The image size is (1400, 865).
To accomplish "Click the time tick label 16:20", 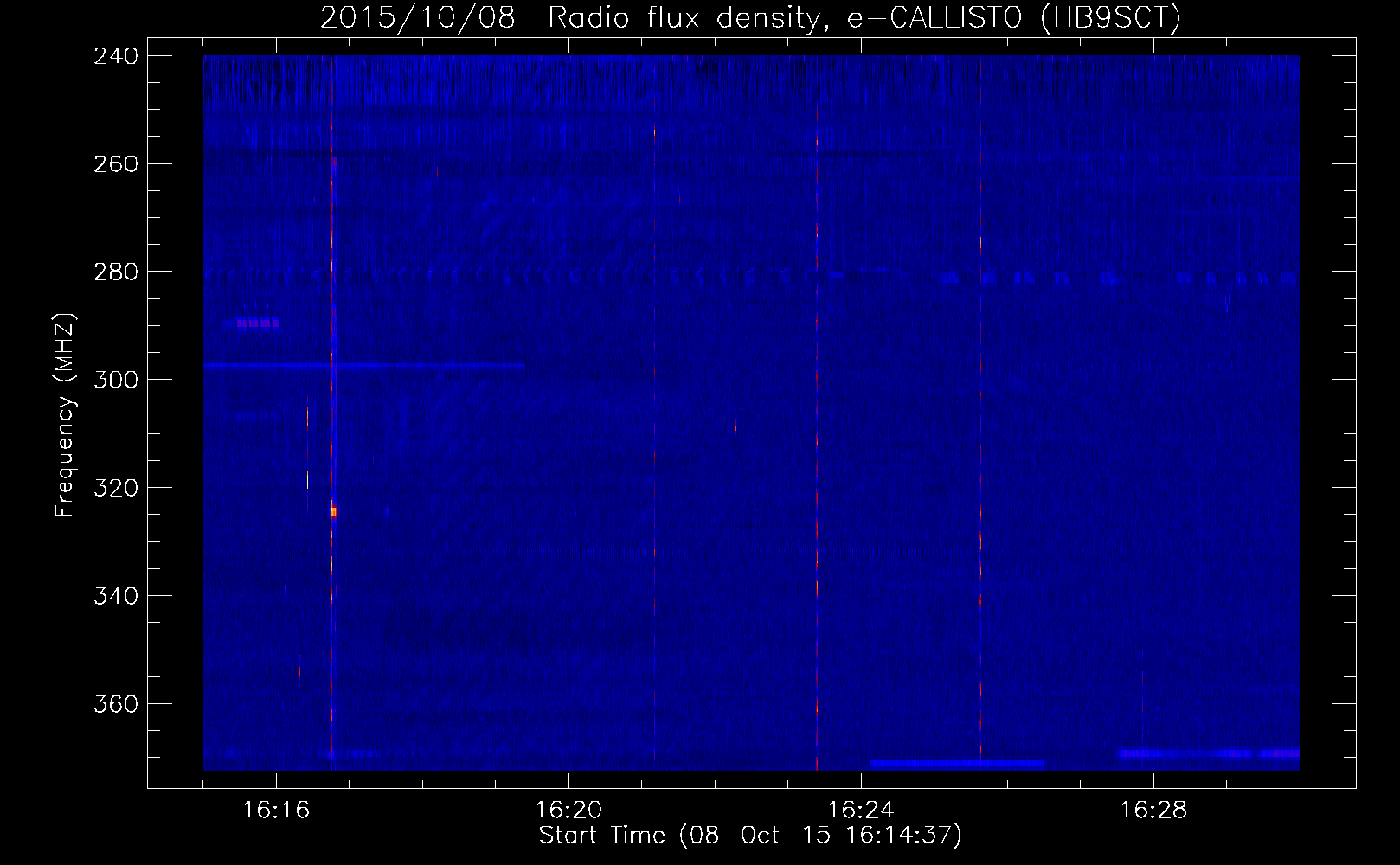I will (568, 810).
